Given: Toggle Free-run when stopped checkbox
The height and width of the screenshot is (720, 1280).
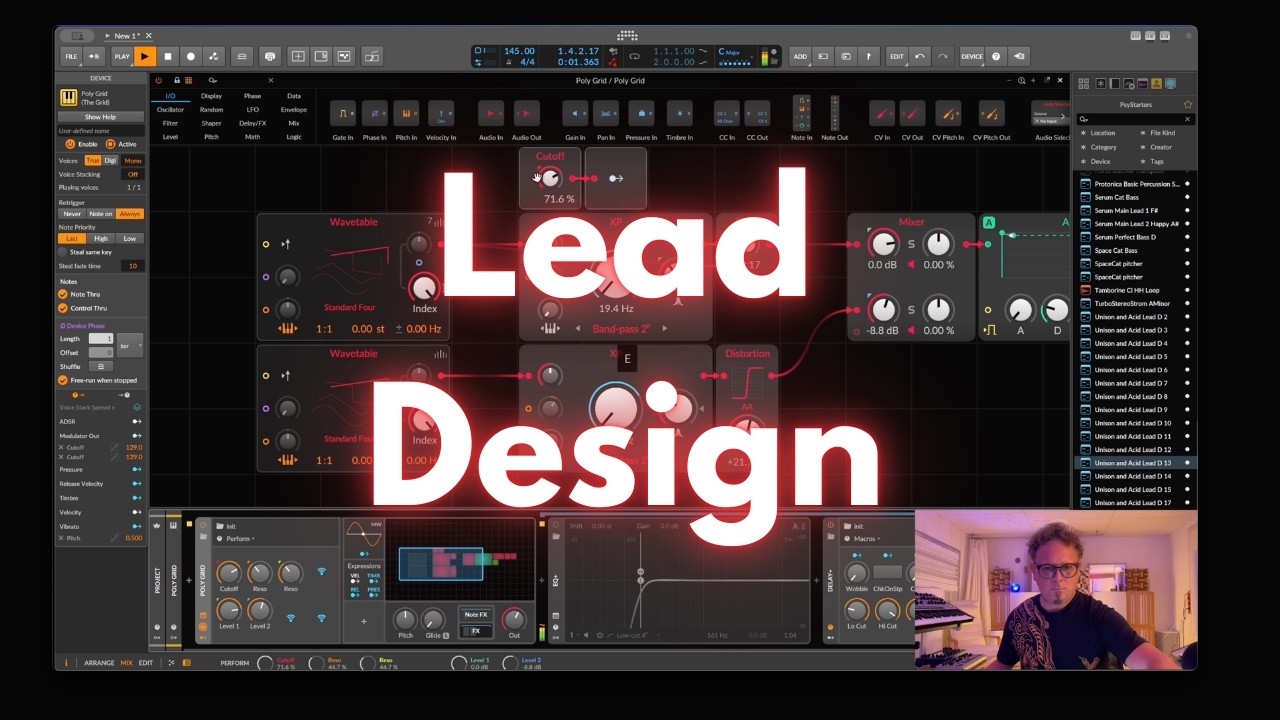Looking at the screenshot, I should (63, 380).
